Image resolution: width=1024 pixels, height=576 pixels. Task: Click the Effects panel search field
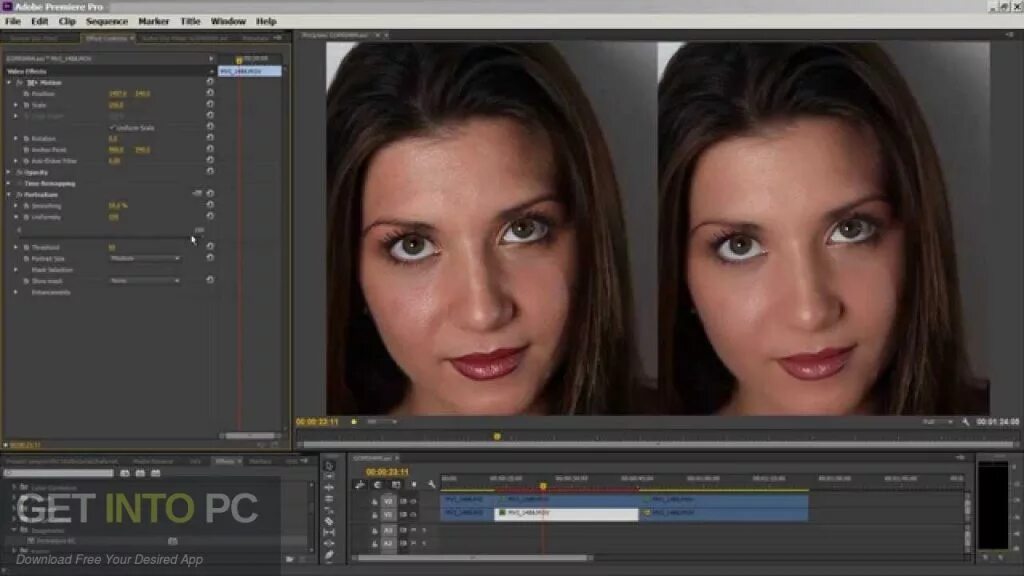59,473
